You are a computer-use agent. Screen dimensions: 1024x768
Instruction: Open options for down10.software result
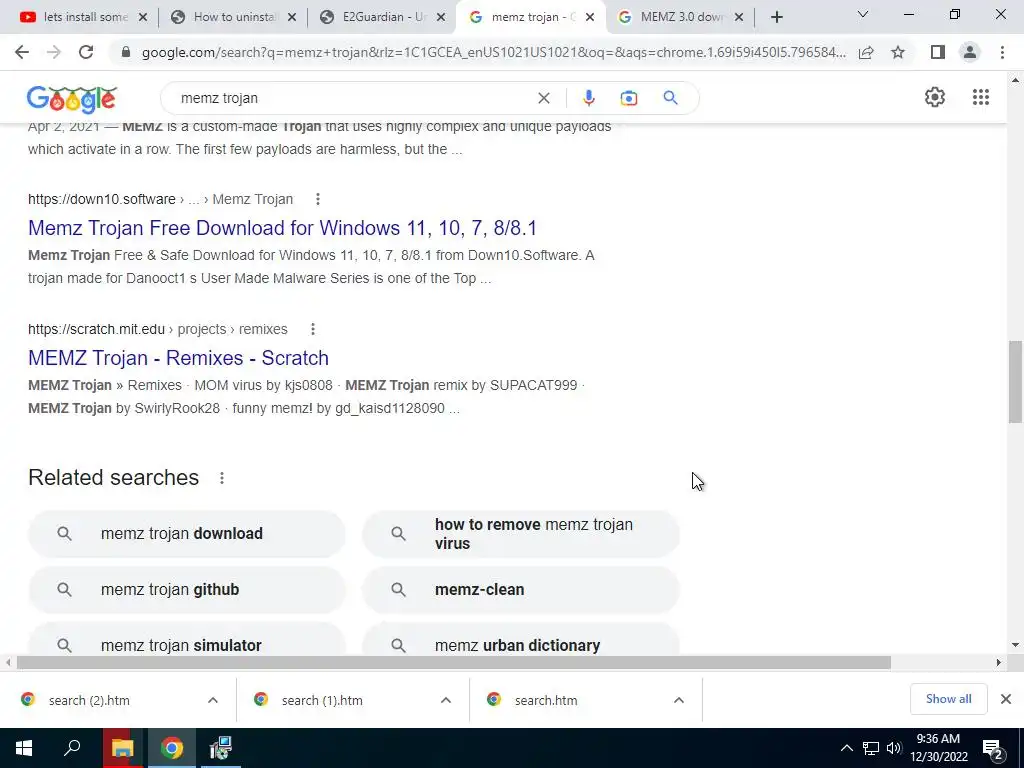tap(317, 199)
